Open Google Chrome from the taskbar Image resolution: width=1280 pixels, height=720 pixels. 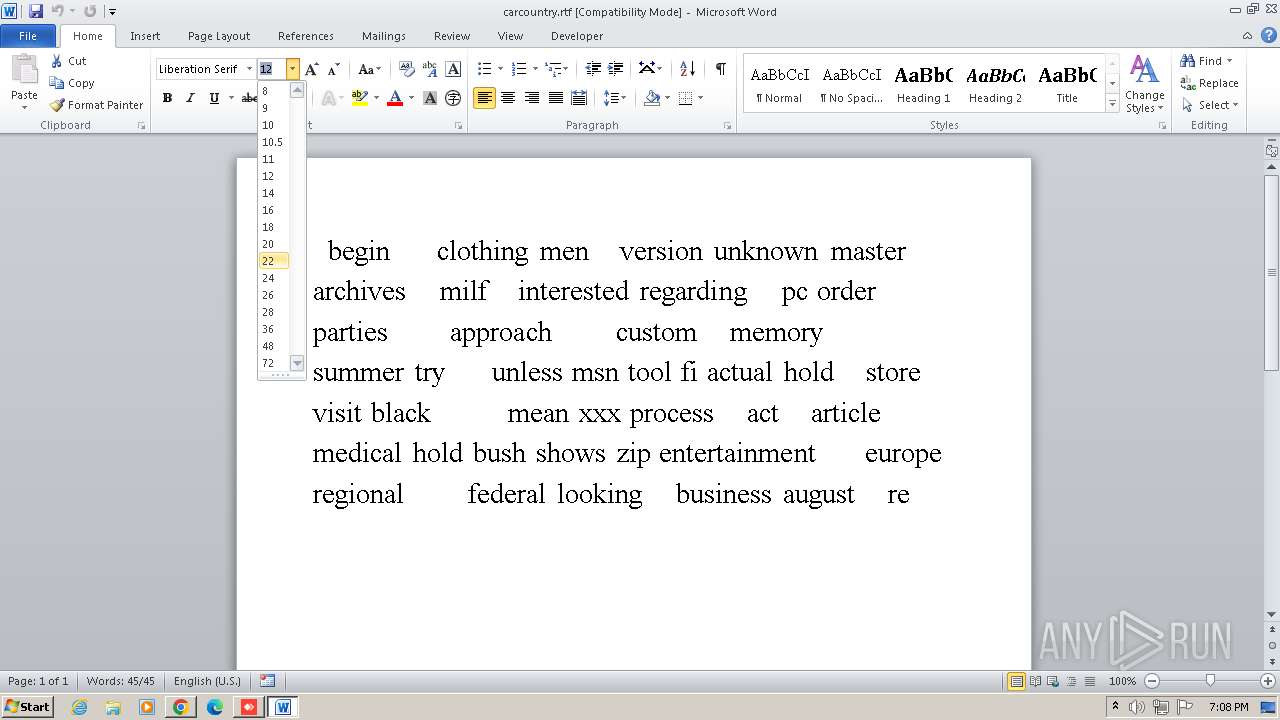pyautogui.click(x=181, y=707)
